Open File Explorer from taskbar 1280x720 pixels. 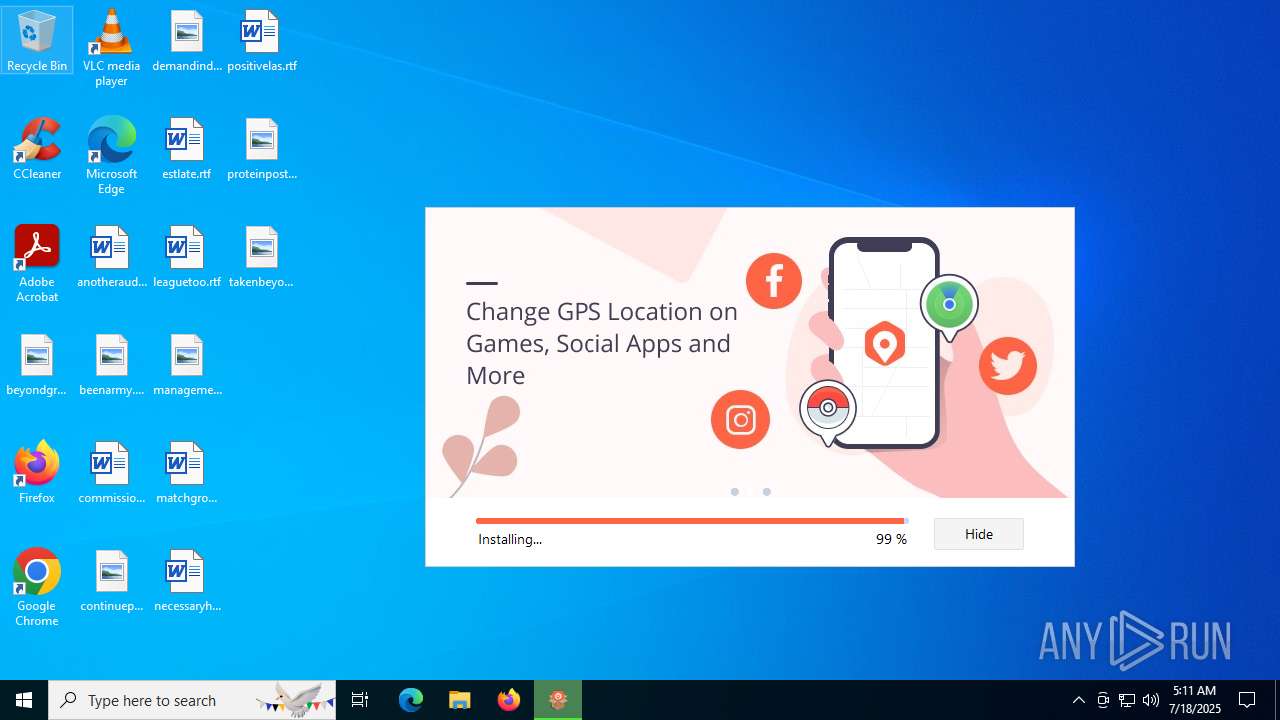click(459, 700)
